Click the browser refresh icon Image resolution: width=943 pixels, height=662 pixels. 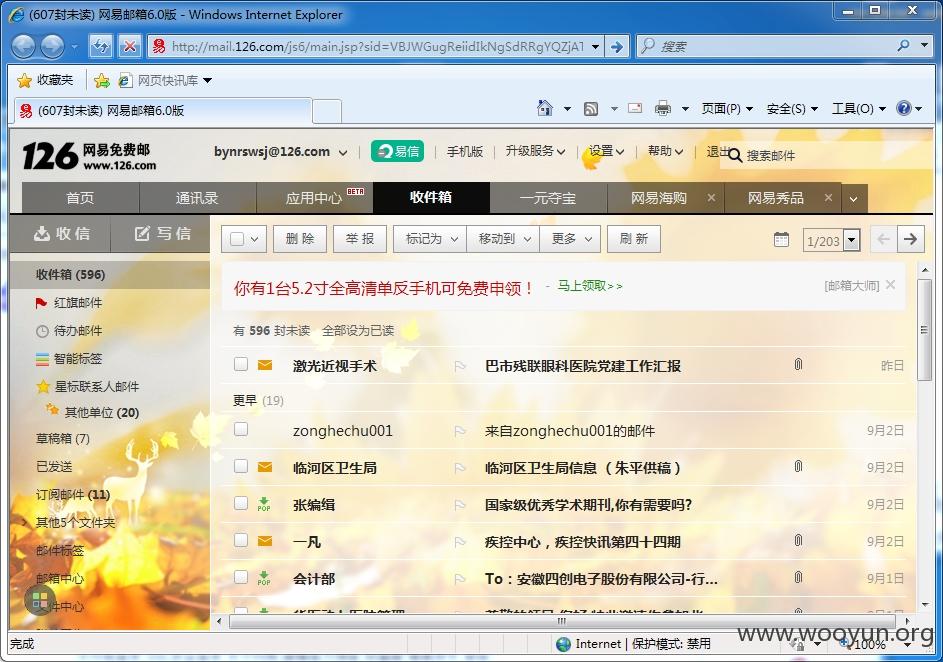100,46
